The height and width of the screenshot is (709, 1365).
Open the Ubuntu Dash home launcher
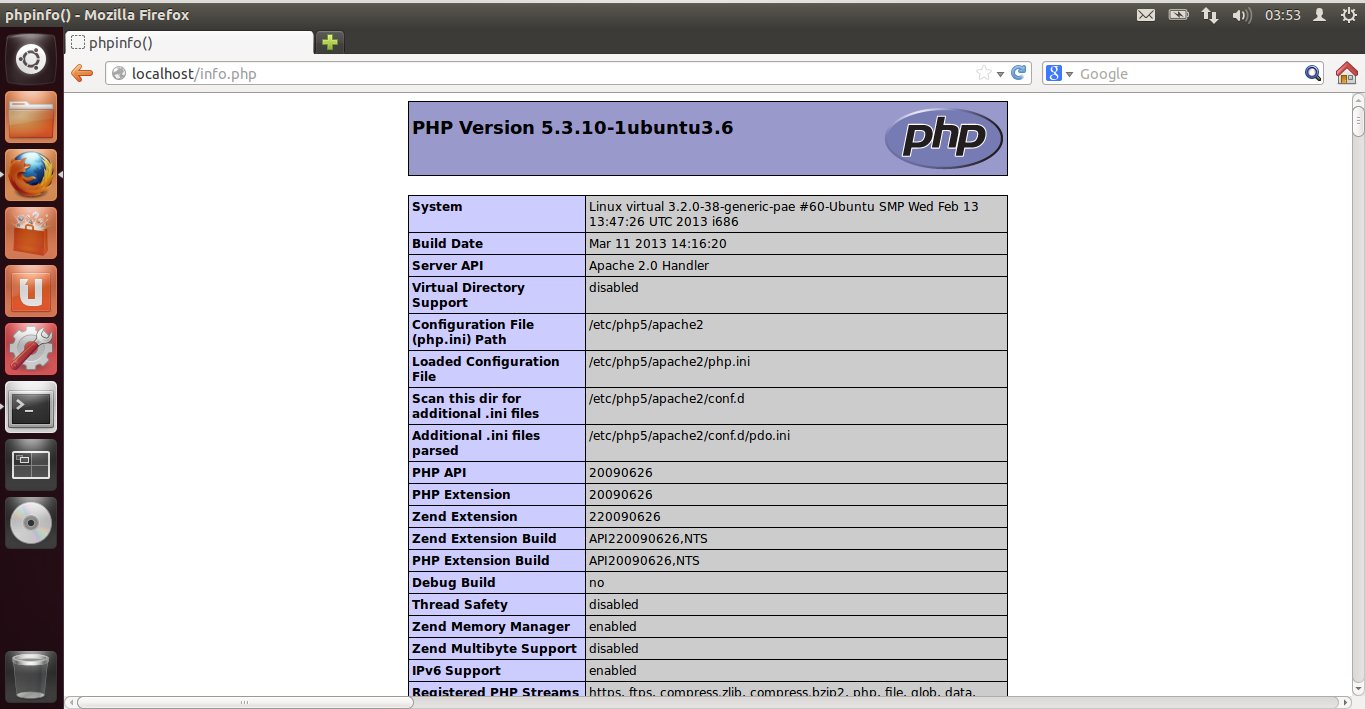click(31, 60)
